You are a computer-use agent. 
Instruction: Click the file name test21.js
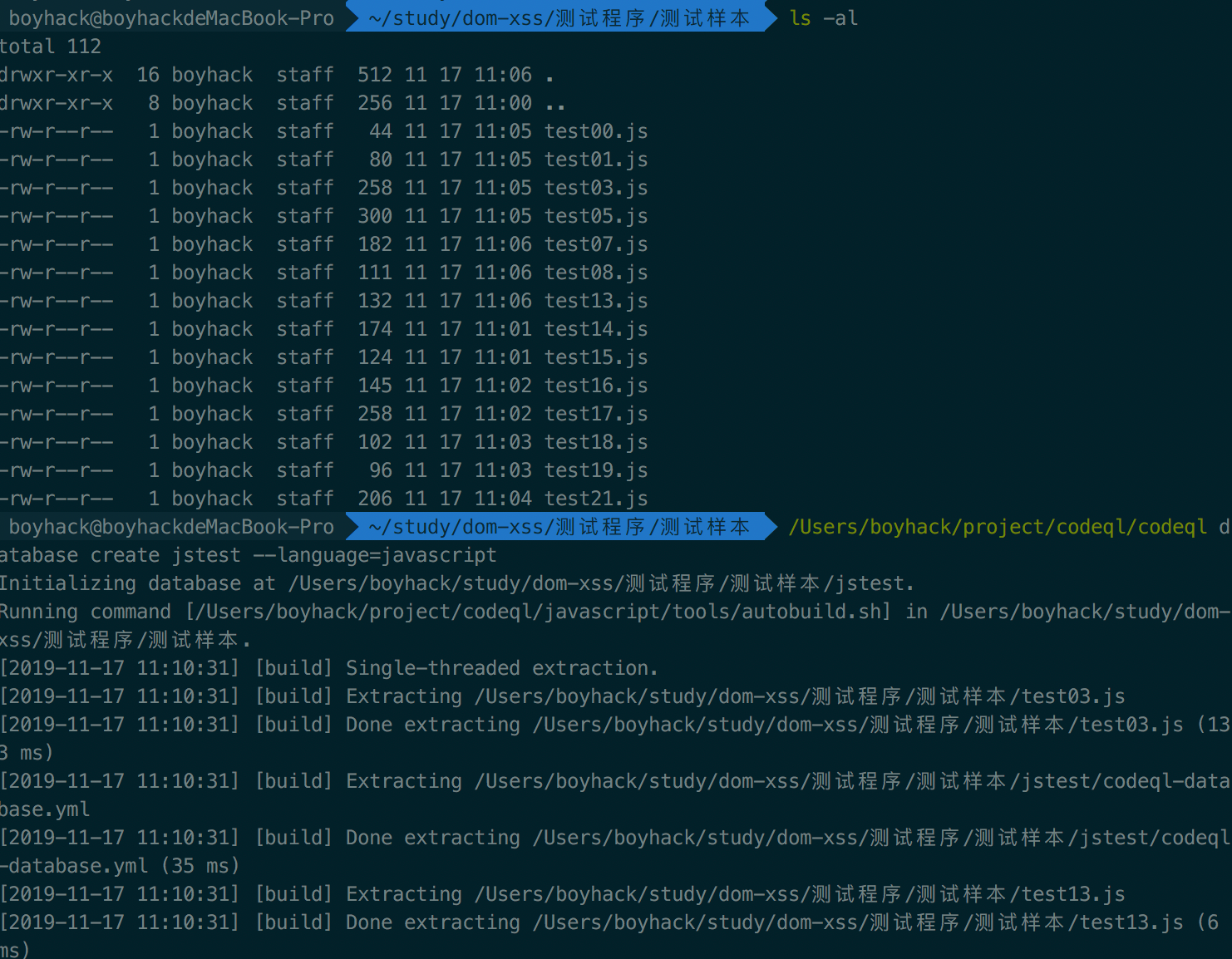[x=596, y=499]
